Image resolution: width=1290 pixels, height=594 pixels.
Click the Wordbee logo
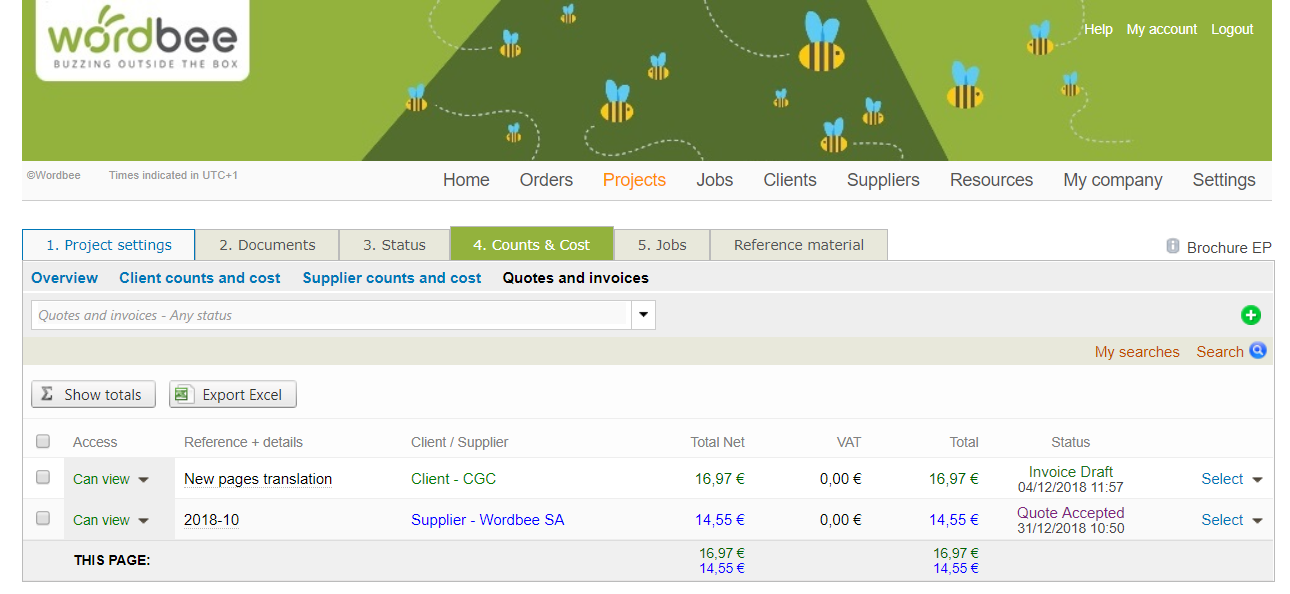pos(142,40)
